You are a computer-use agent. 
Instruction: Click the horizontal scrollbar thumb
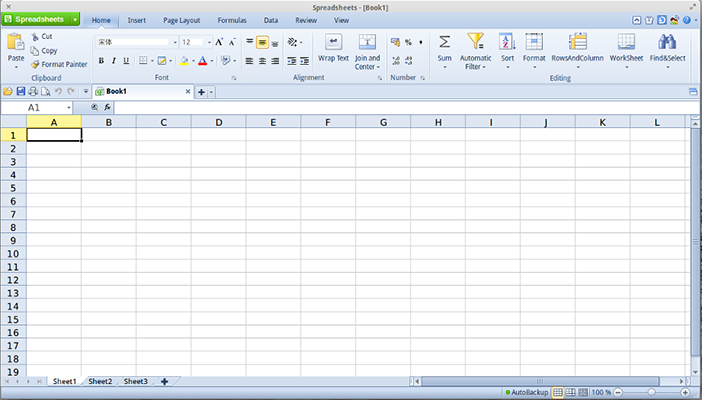(540, 382)
